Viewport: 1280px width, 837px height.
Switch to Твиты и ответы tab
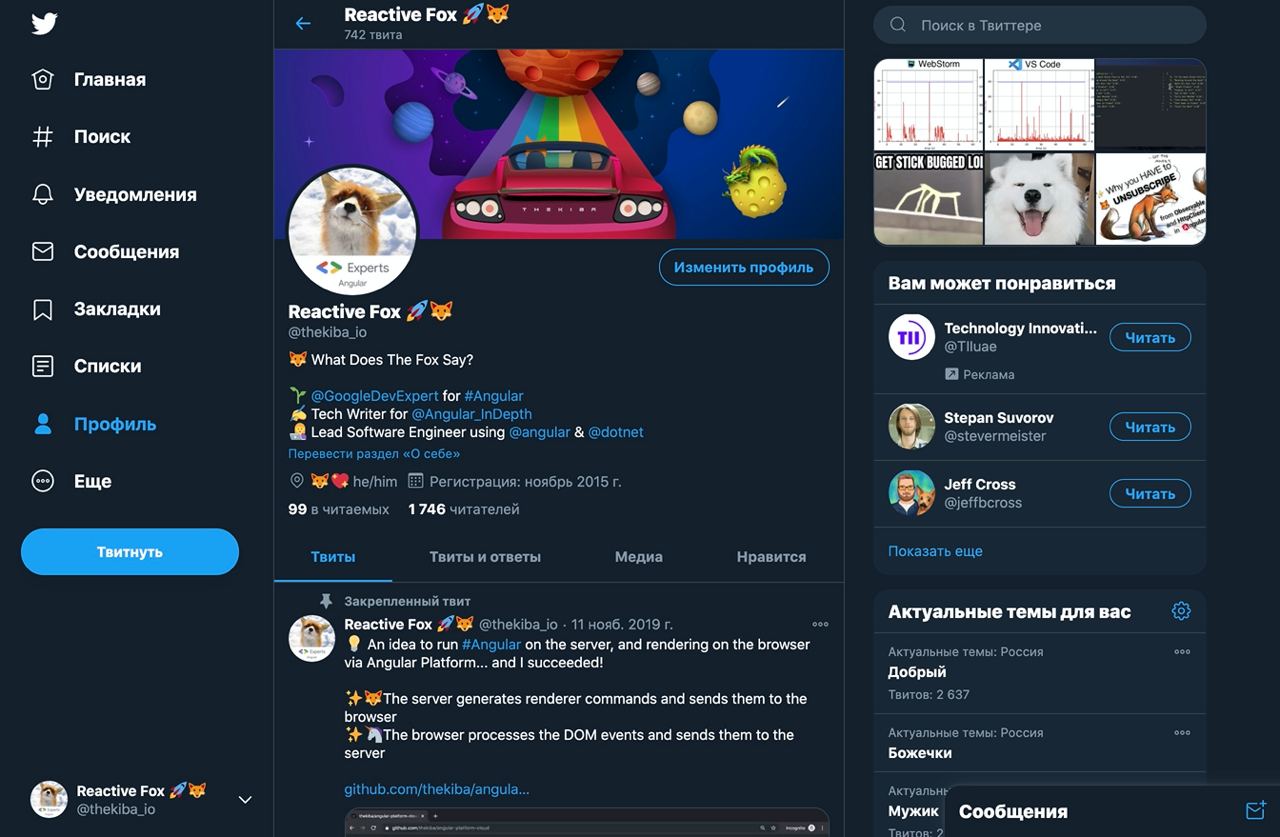tap(485, 557)
